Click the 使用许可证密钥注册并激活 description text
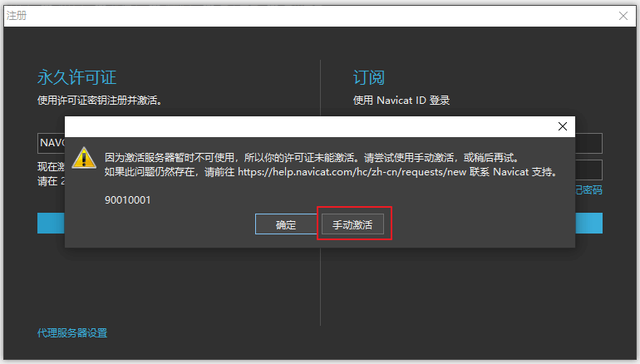 pyautogui.click(x=99, y=100)
